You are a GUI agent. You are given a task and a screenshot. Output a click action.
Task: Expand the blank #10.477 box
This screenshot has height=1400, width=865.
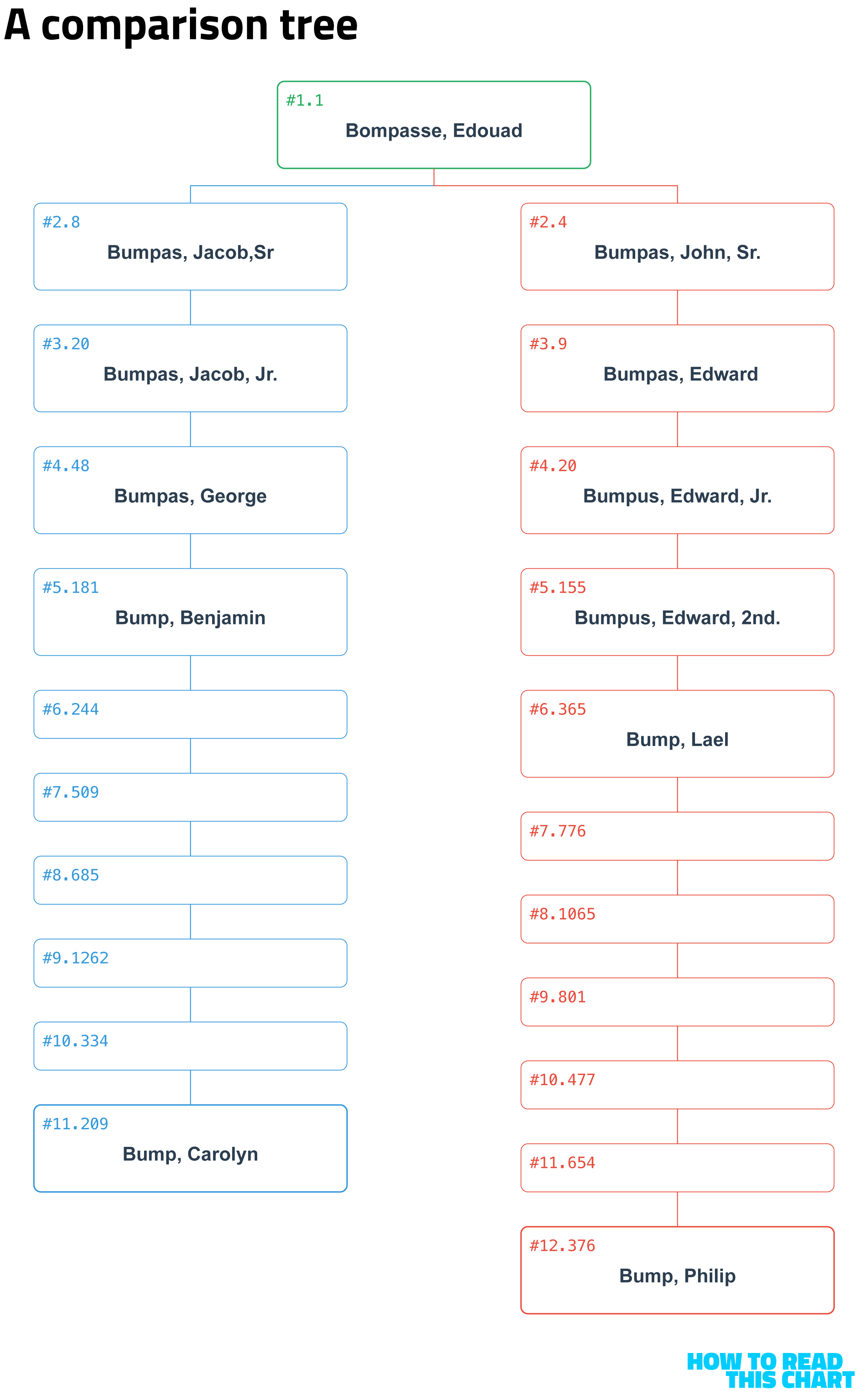click(677, 1085)
